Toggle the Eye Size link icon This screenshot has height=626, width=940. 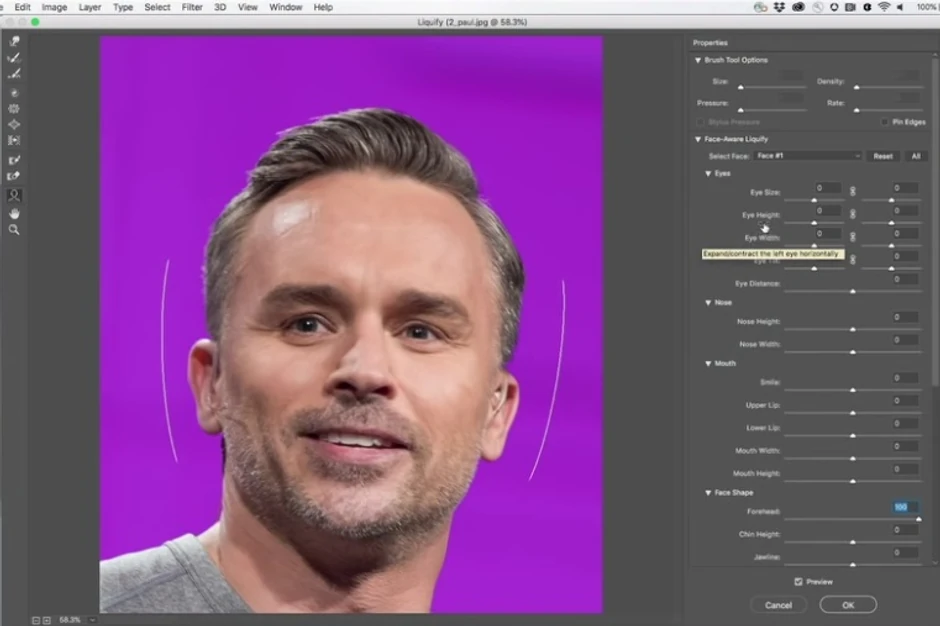[x=853, y=190]
